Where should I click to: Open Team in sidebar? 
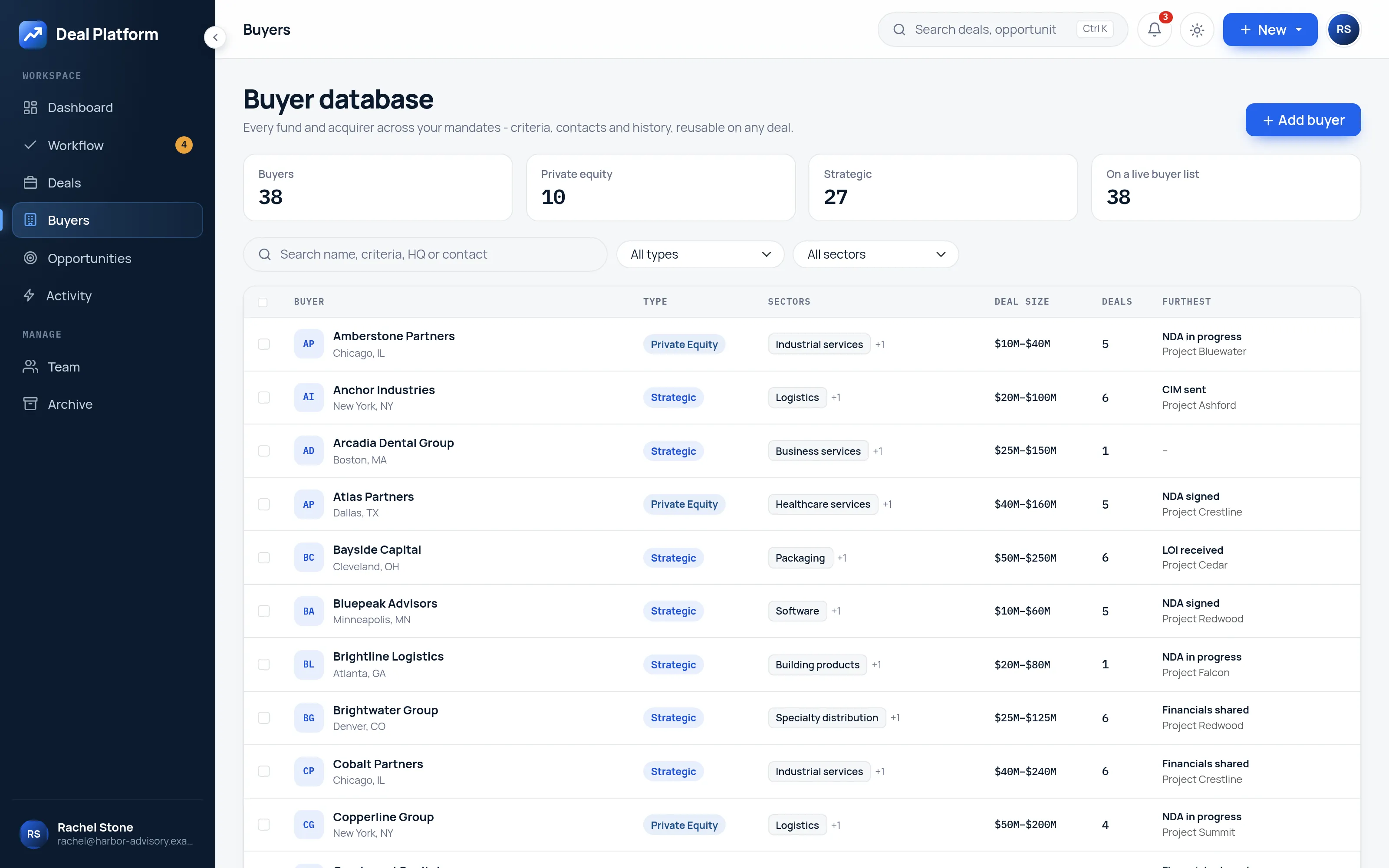click(107, 367)
